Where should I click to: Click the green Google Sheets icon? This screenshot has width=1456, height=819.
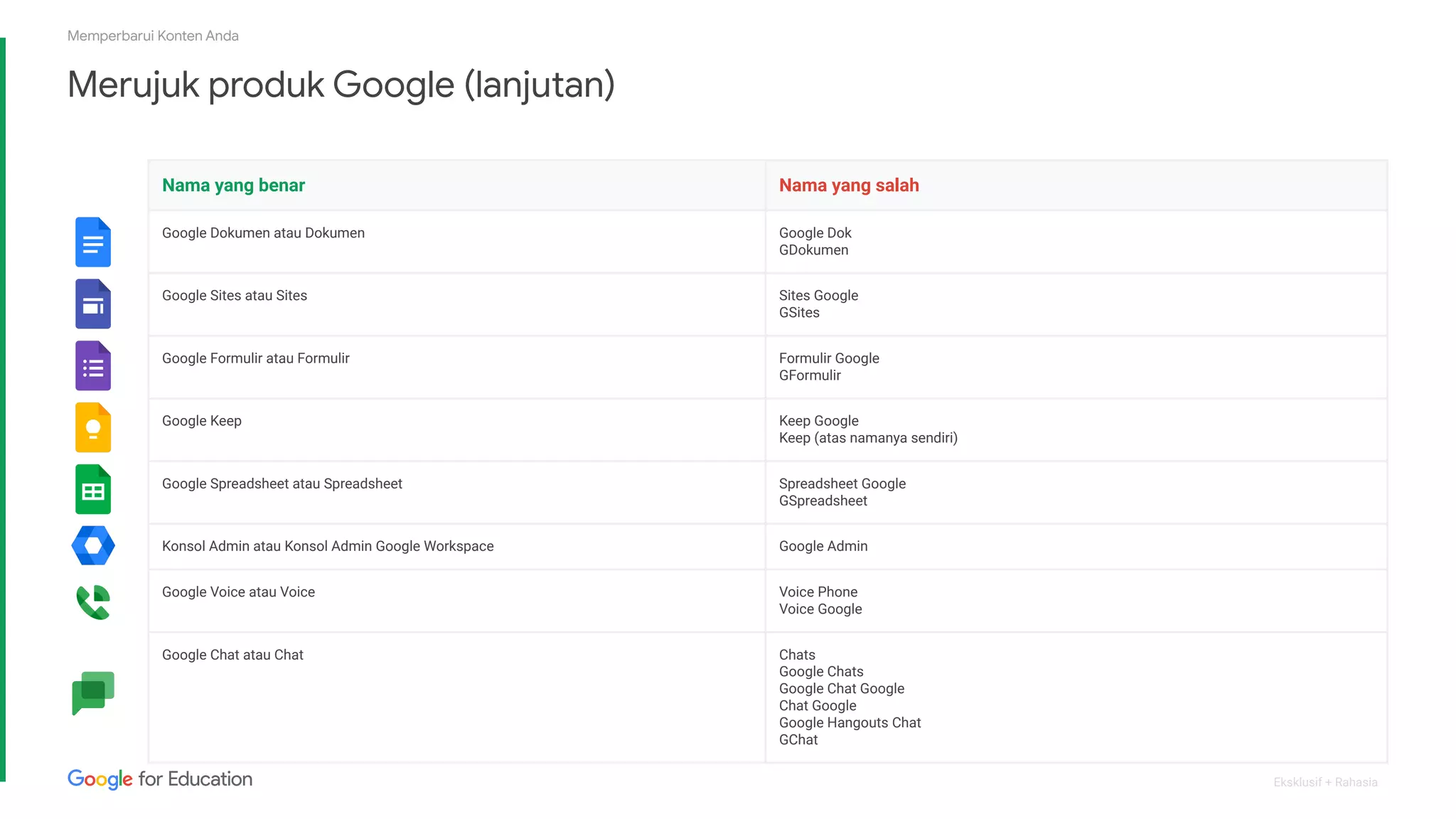click(x=93, y=489)
